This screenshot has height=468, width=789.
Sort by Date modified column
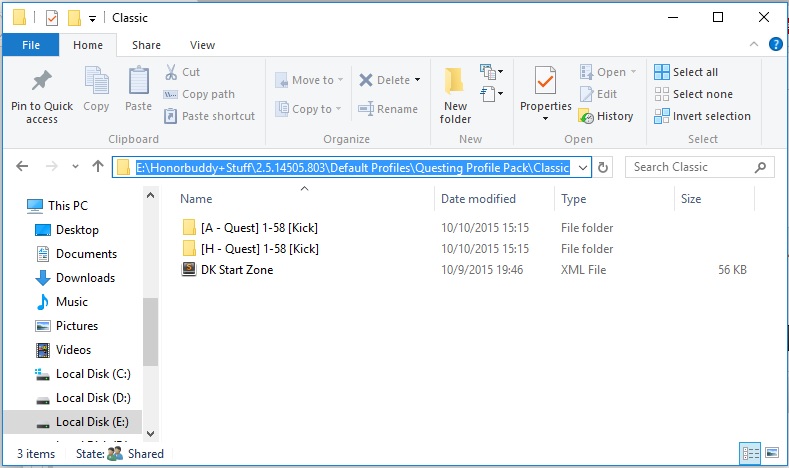coord(478,199)
